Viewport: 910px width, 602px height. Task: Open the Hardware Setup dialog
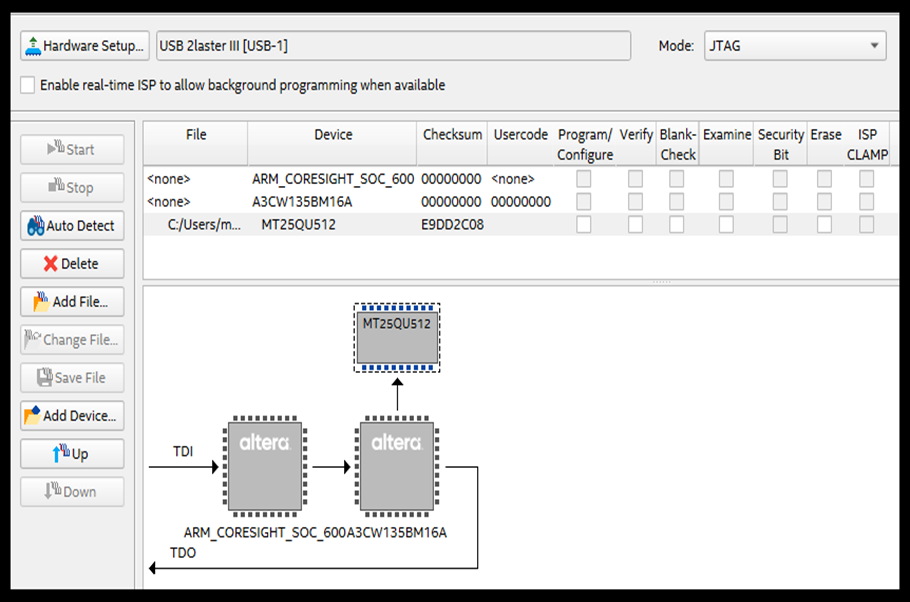(x=84, y=46)
